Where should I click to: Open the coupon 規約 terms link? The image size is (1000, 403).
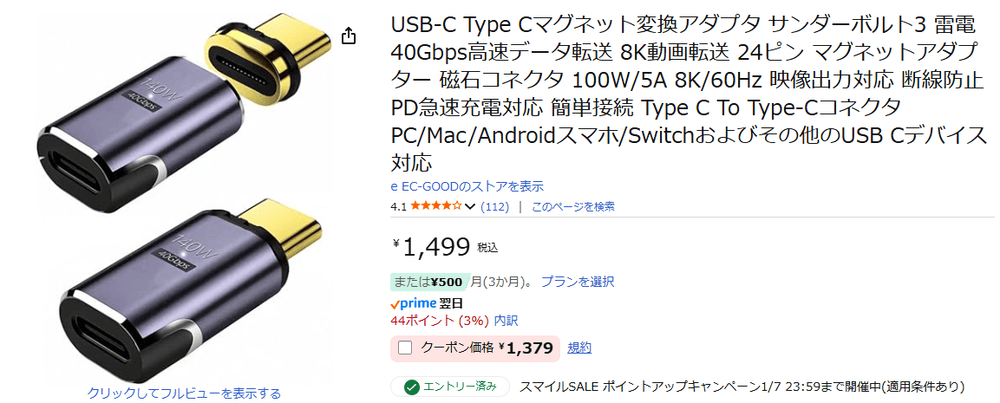(x=580, y=348)
